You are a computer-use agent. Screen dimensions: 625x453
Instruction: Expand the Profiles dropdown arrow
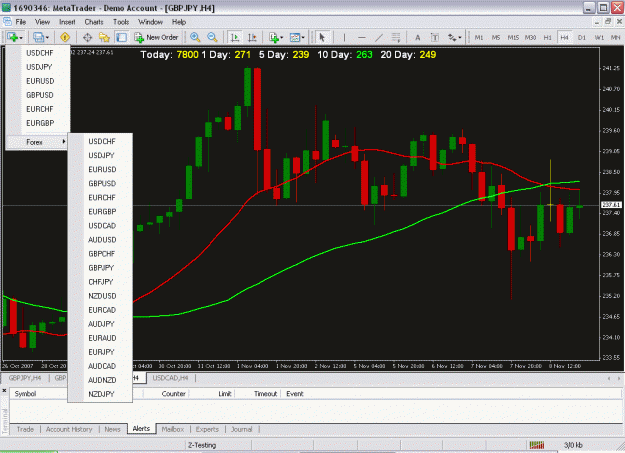[47, 38]
